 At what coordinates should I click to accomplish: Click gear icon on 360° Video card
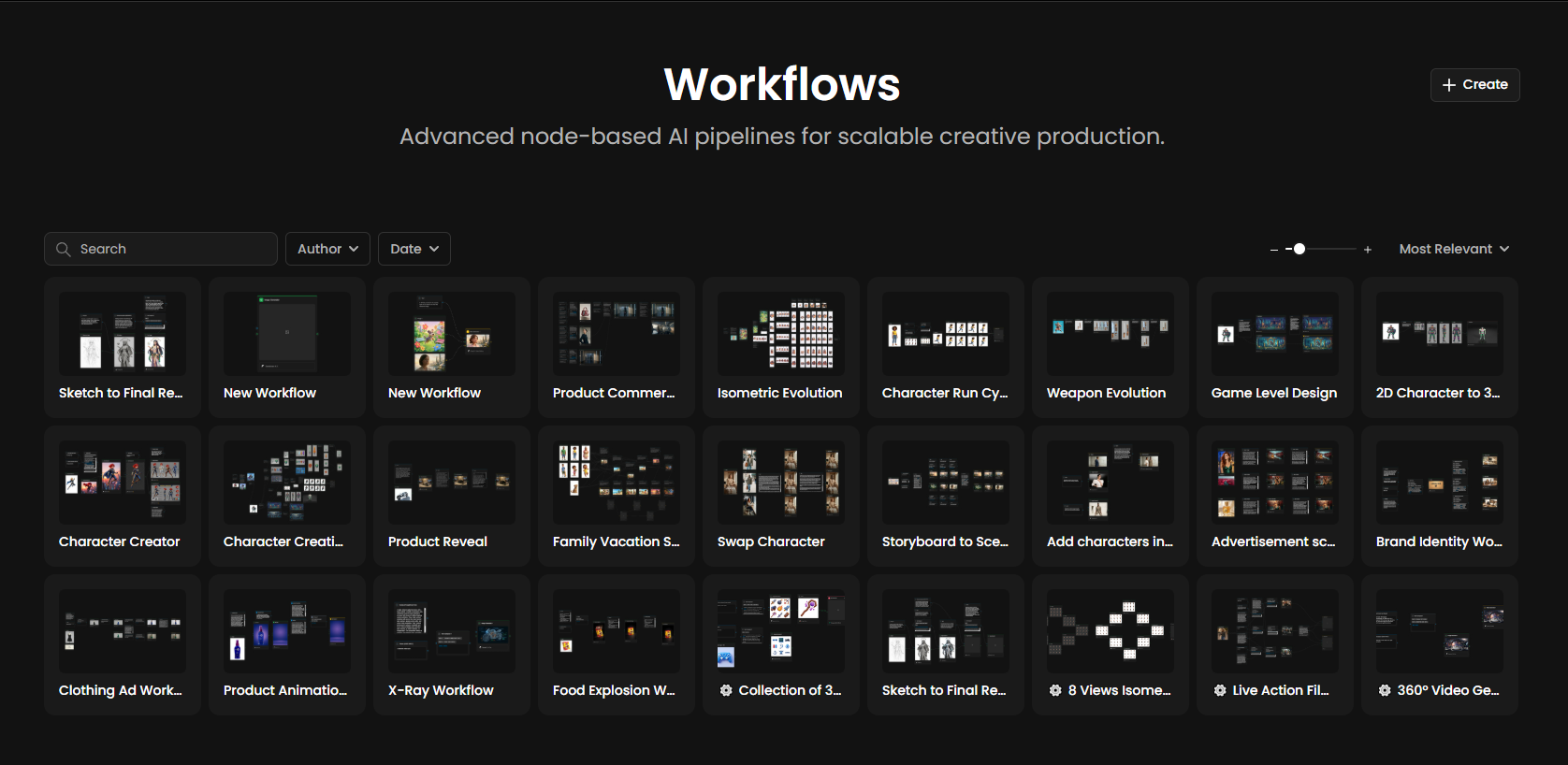pos(1385,690)
